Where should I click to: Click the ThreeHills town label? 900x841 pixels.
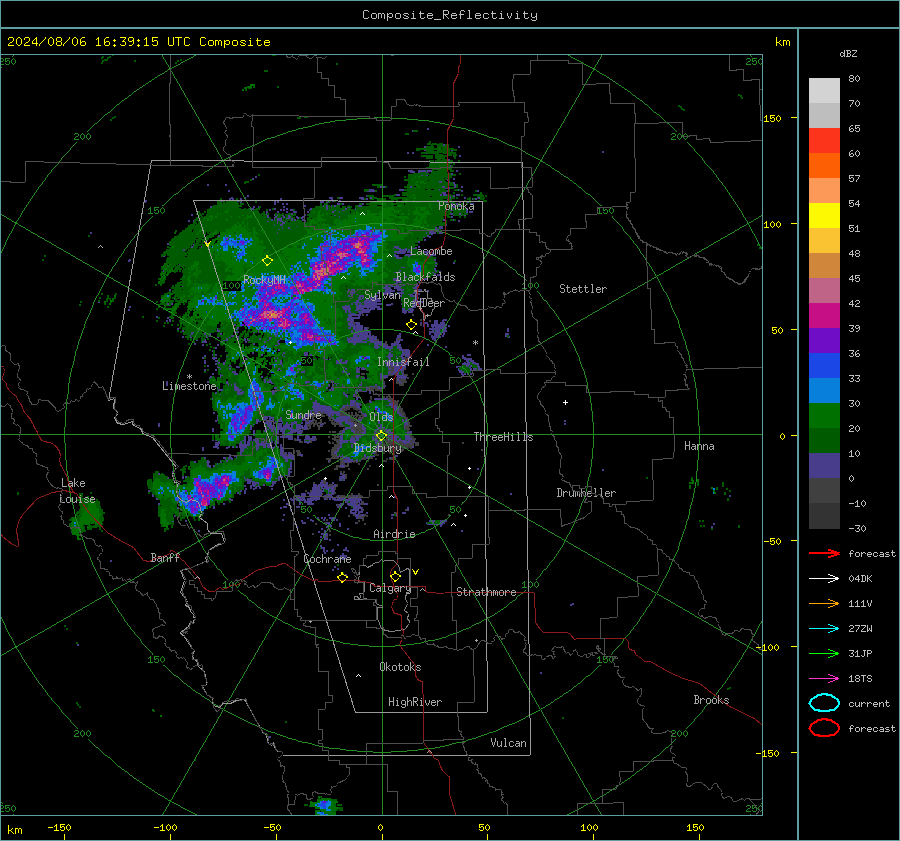tap(503, 437)
